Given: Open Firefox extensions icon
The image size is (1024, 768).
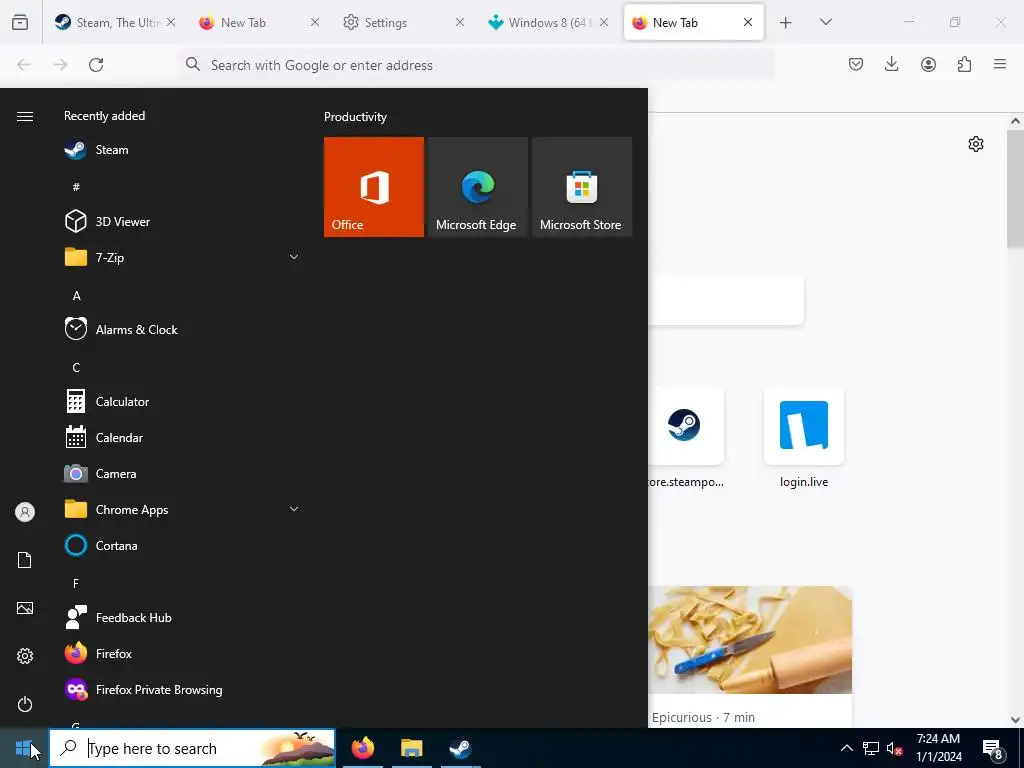Looking at the screenshot, I should (964, 64).
